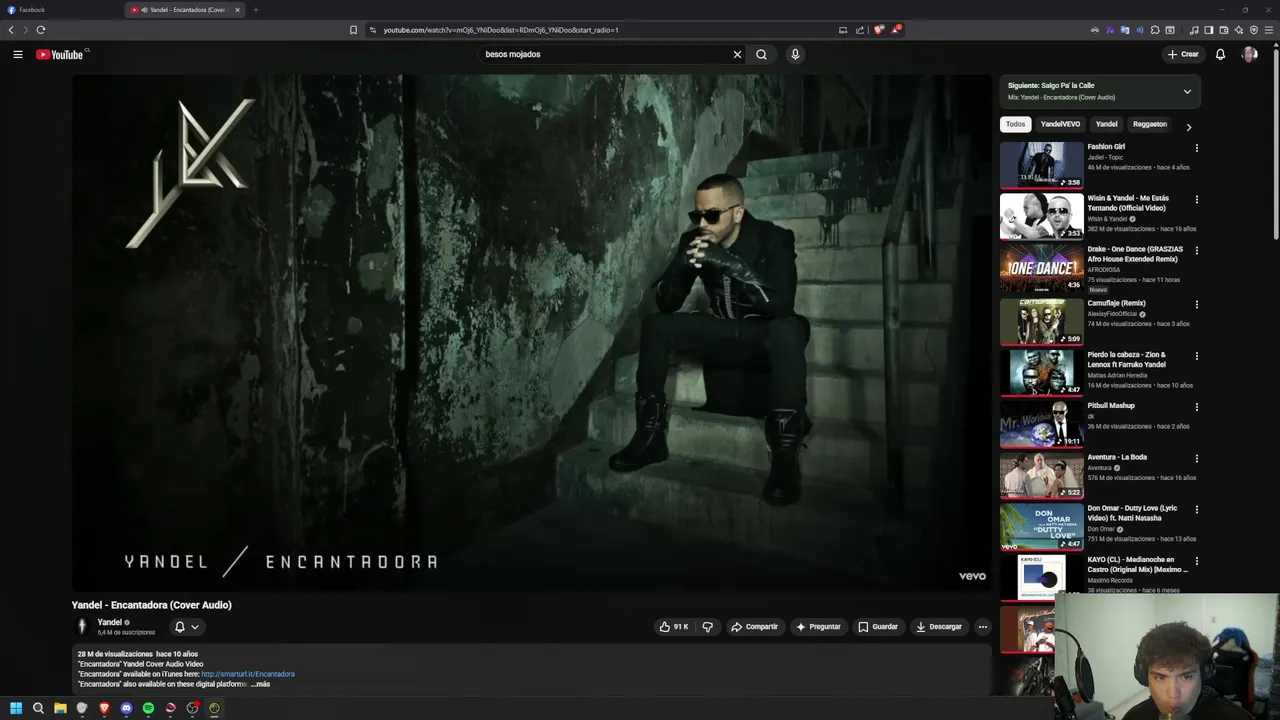Open options for Pitbull Mashup video

pos(1196,407)
